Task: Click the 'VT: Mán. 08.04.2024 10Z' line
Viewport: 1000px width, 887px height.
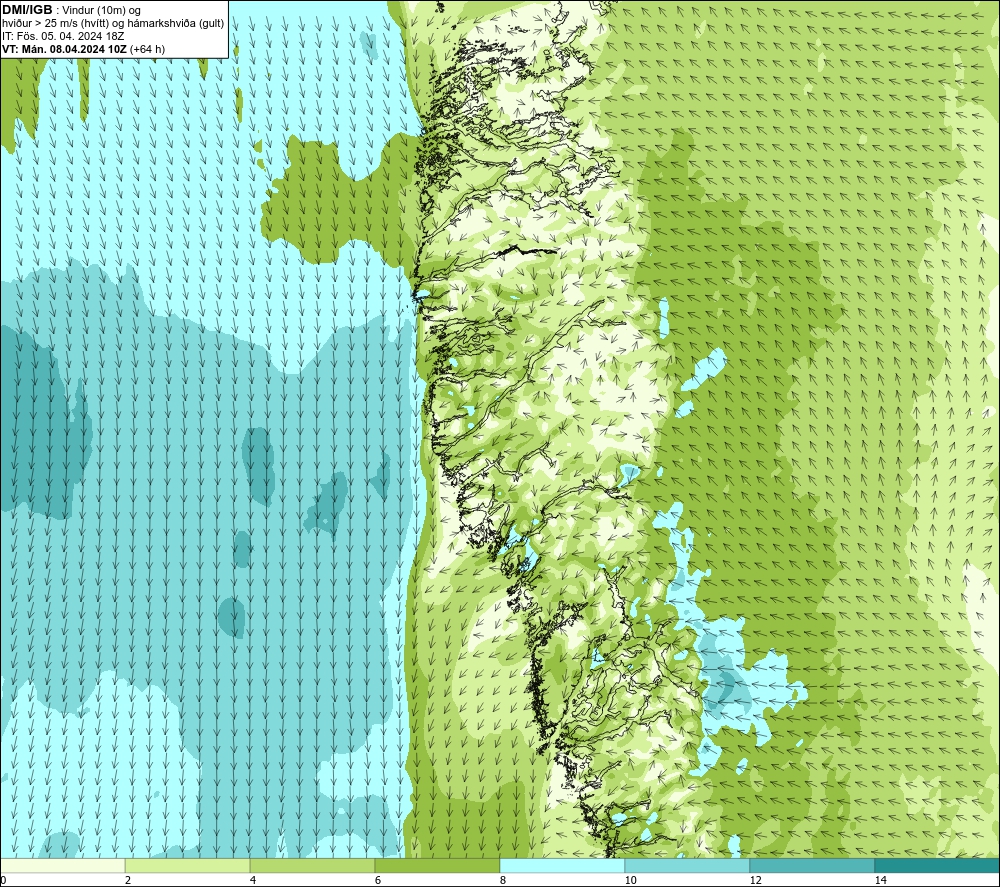Action: tap(64, 49)
